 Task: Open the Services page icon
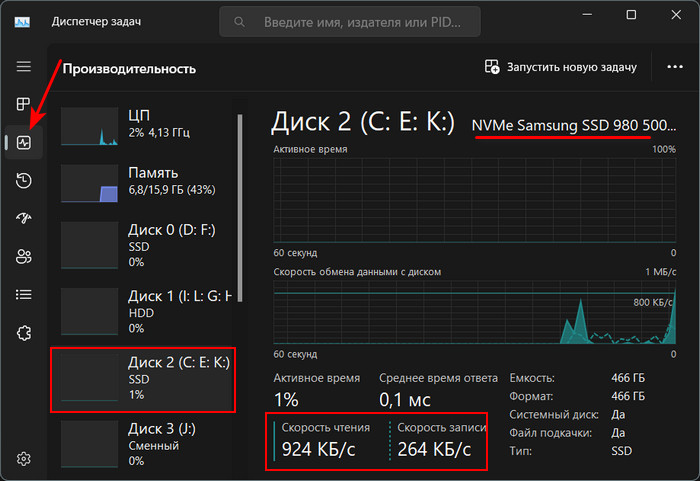point(24,333)
